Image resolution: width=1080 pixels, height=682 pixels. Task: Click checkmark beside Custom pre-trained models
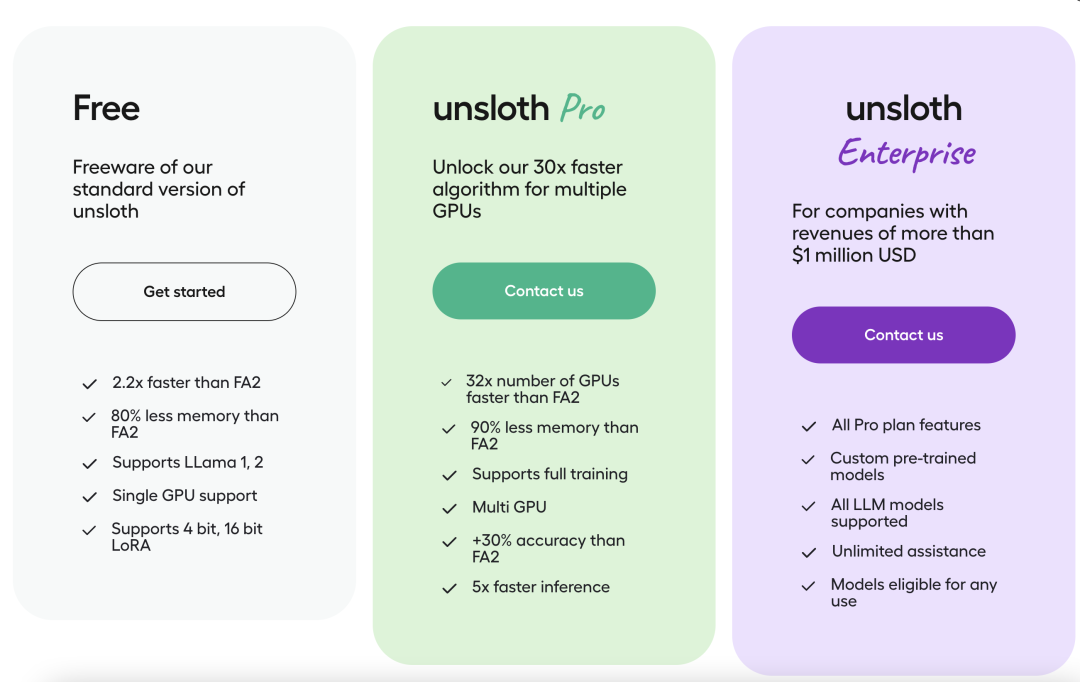(x=809, y=459)
